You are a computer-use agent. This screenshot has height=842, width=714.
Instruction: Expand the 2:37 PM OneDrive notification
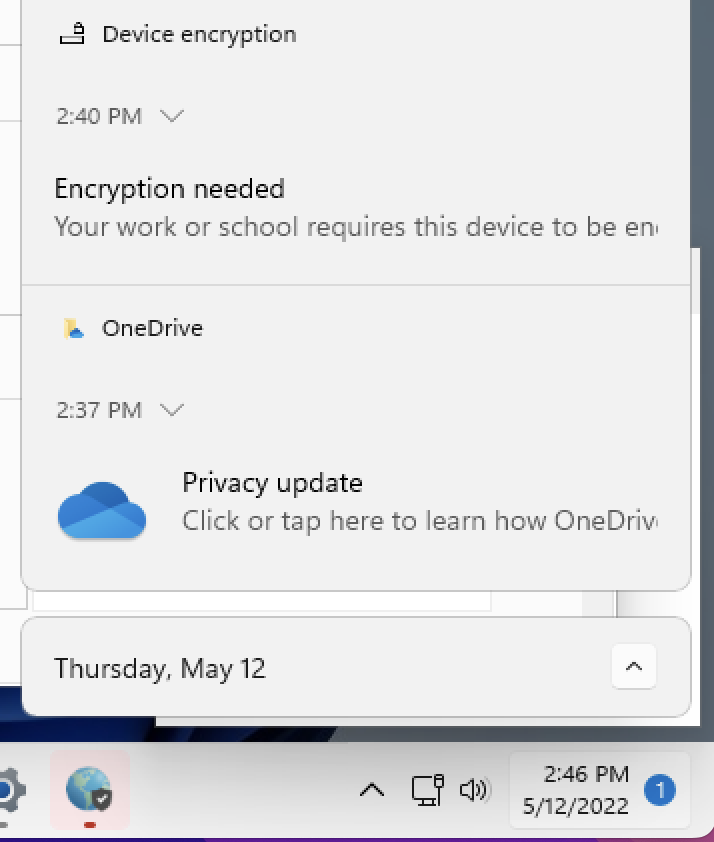coord(172,410)
